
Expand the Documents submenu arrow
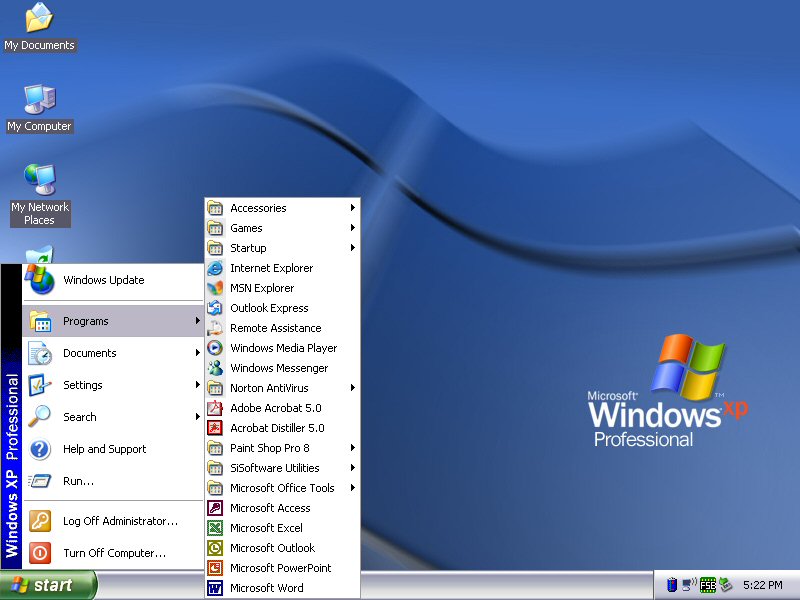coord(197,353)
